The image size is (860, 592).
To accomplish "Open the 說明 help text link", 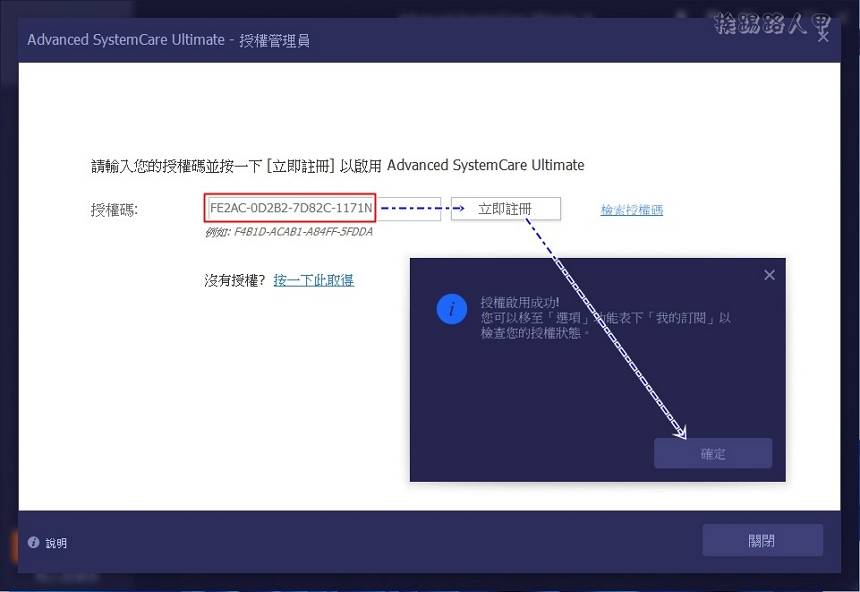I will pyautogui.click(x=56, y=543).
